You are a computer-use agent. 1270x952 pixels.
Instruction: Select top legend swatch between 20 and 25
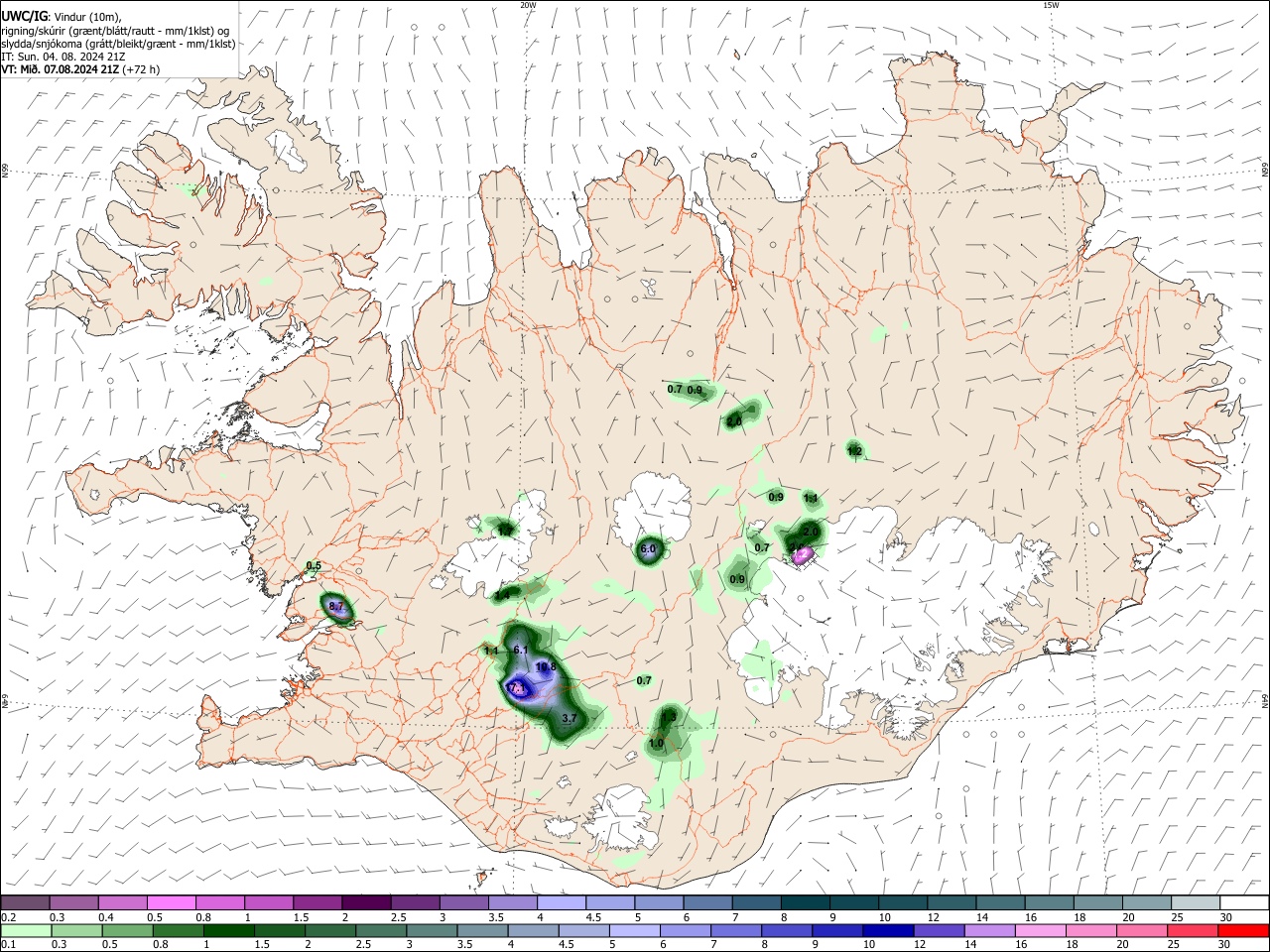pyautogui.click(x=1148, y=902)
